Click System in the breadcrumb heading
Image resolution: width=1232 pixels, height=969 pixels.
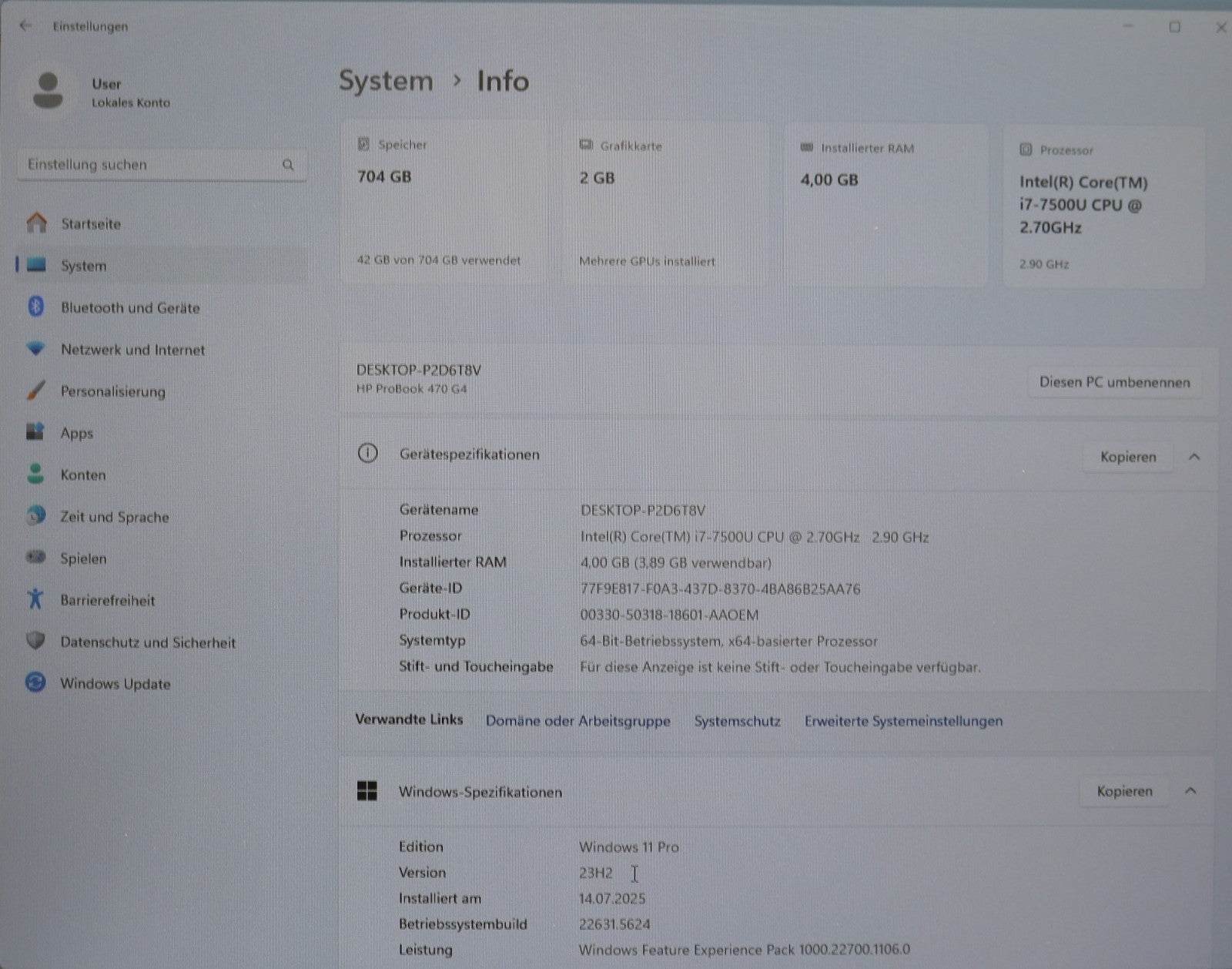386,81
